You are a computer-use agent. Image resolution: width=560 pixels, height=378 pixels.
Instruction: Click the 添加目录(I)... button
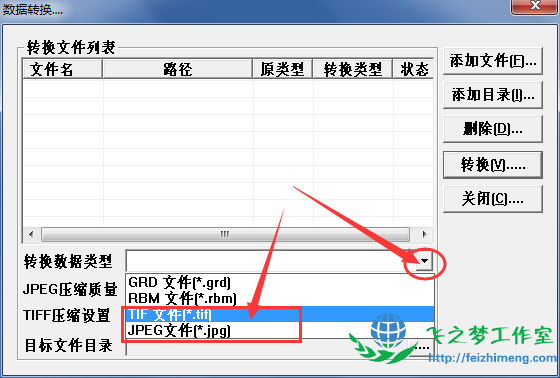[x=492, y=95]
